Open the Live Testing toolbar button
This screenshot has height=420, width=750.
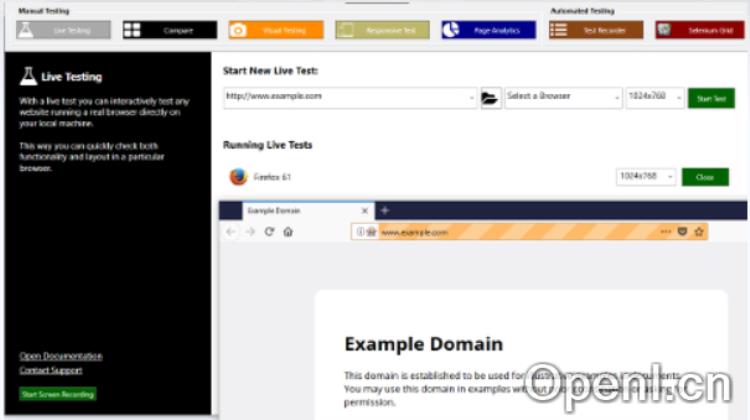coord(63,30)
